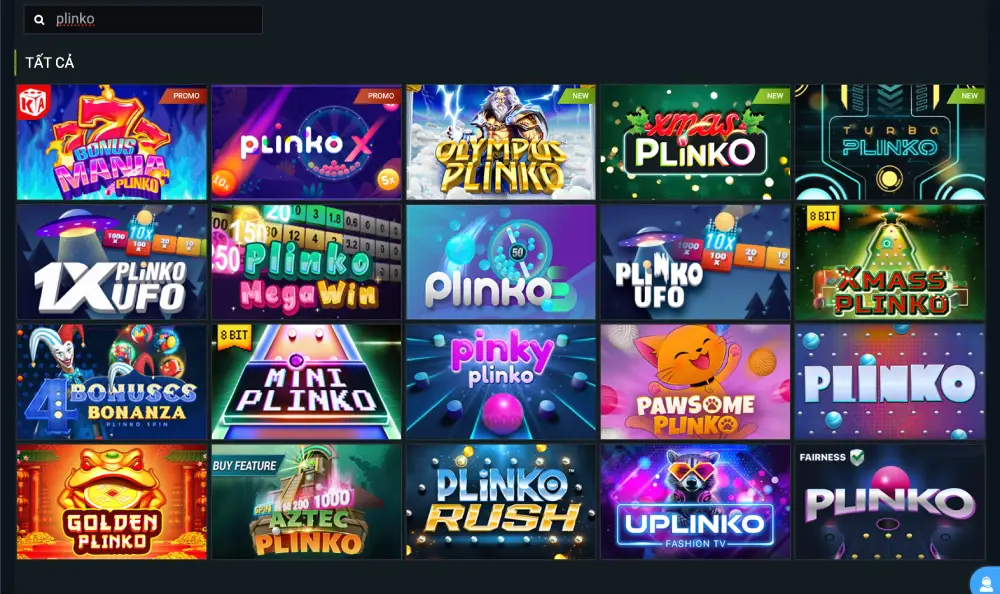The image size is (1000, 594).
Task: Open the 1X Plinko UFO game
Action: coord(112,262)
